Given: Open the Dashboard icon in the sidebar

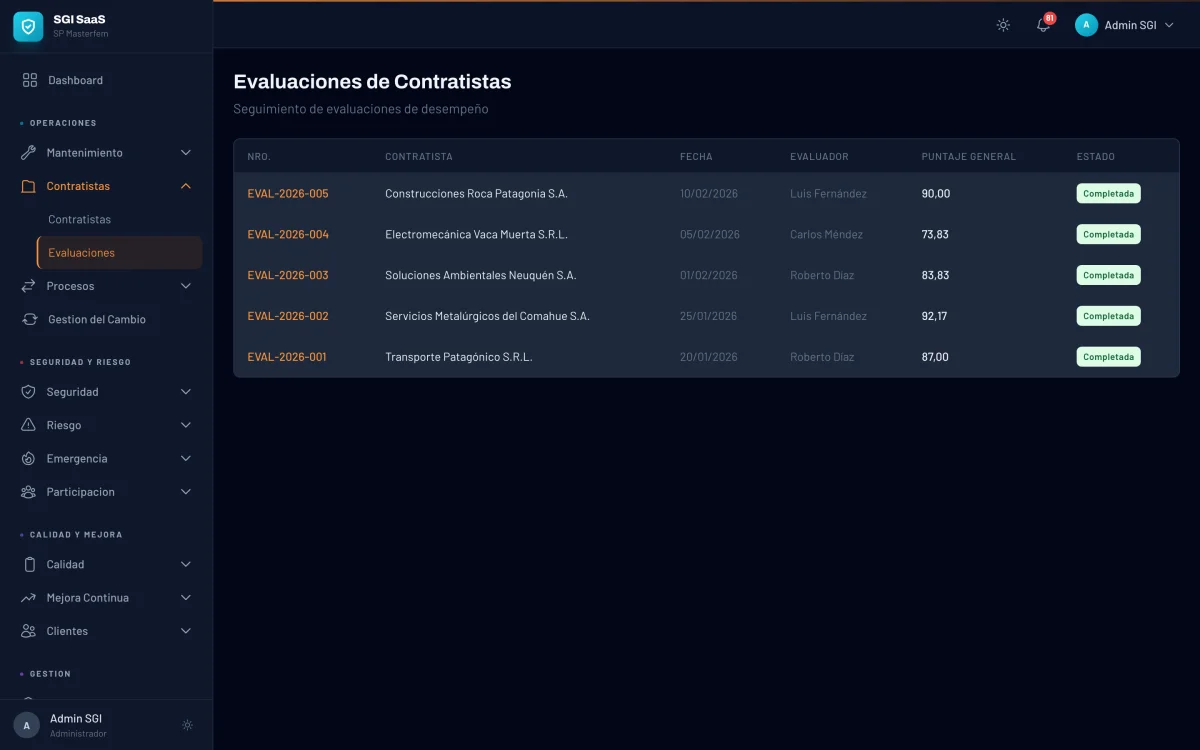Looking at the screenshot, I should click(30, 80).
